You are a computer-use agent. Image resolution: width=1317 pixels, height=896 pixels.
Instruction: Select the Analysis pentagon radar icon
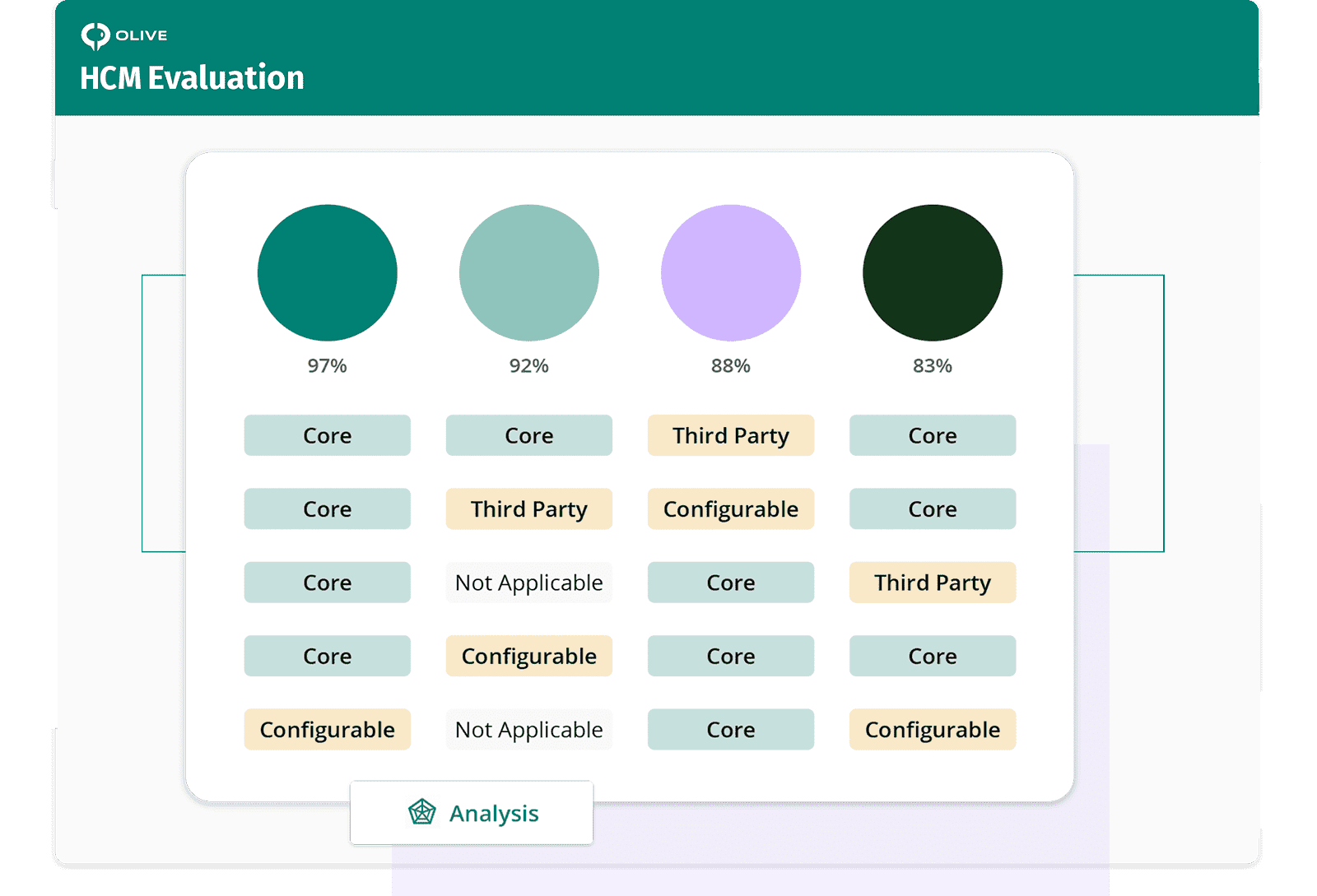click(422, 813)
